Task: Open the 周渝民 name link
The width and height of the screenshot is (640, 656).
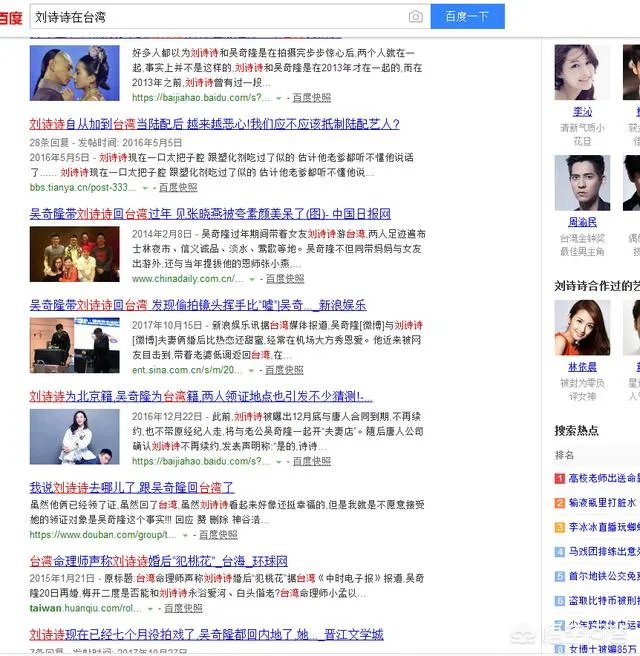Action: click(582, 222)
